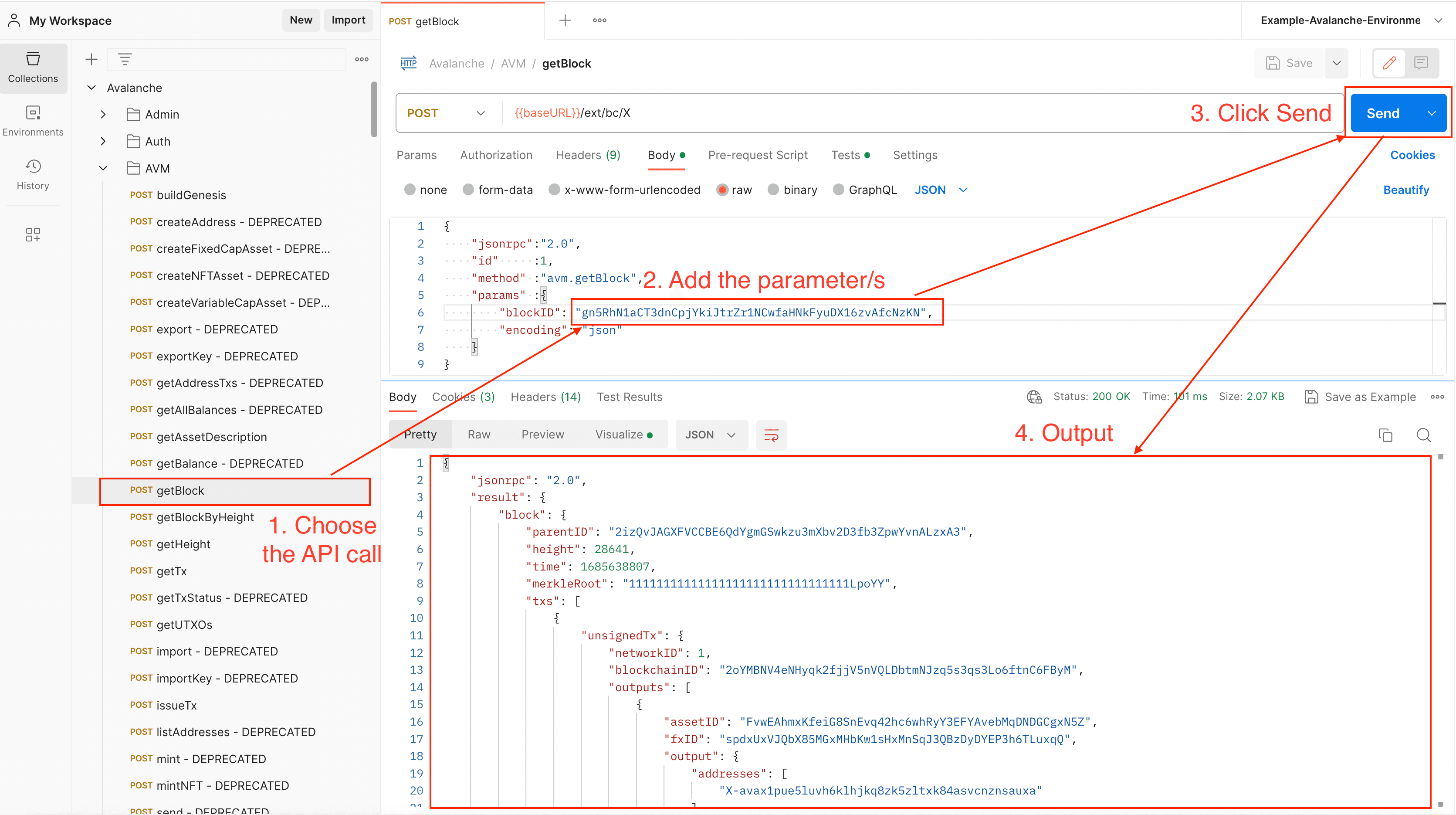
Task: Click the search icon in response panel
Action: point(1425,435)
